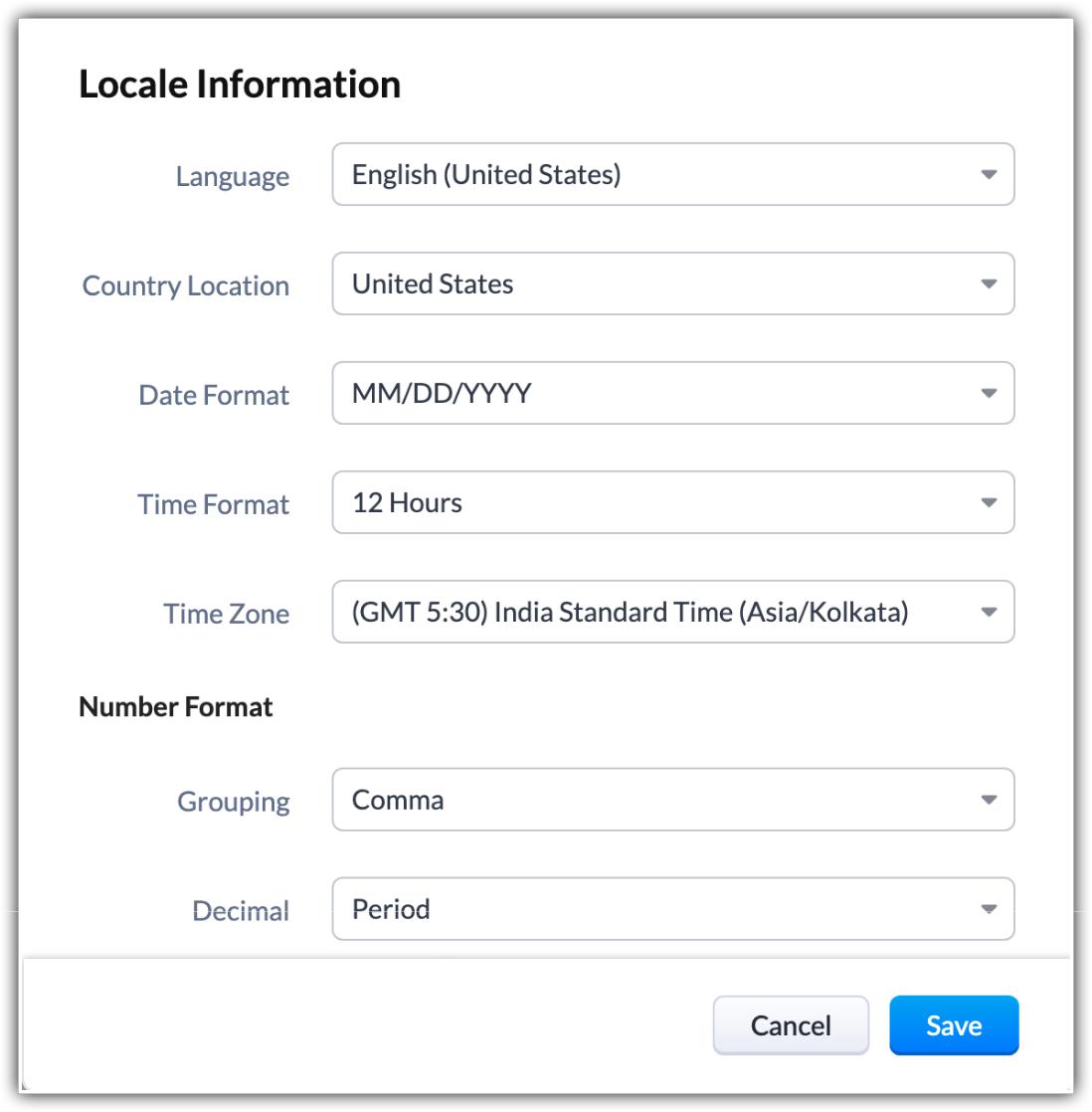Click the Time Zone field label

pyautogui.click(x=226, y=614)
